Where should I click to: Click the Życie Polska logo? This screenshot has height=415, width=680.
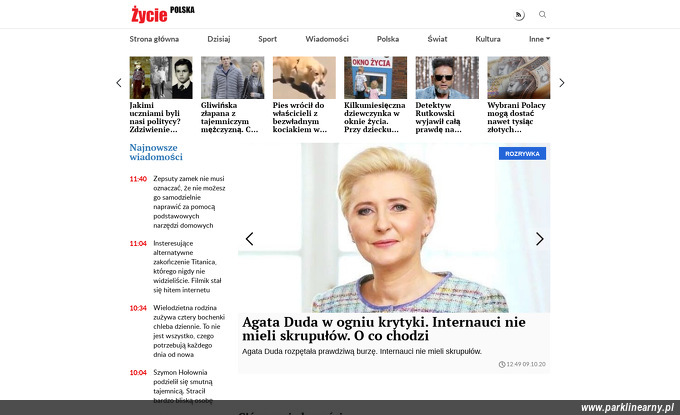click(163, 14)
